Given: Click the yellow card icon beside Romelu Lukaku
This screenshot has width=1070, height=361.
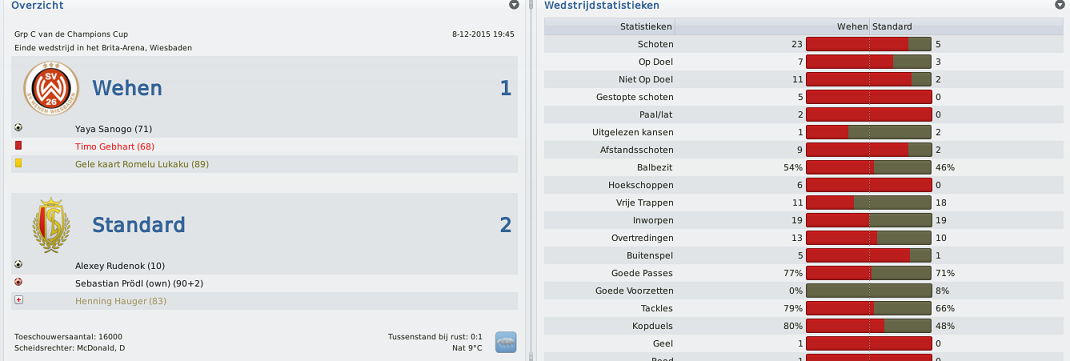Looking at the screenshot, I should 18,163.
